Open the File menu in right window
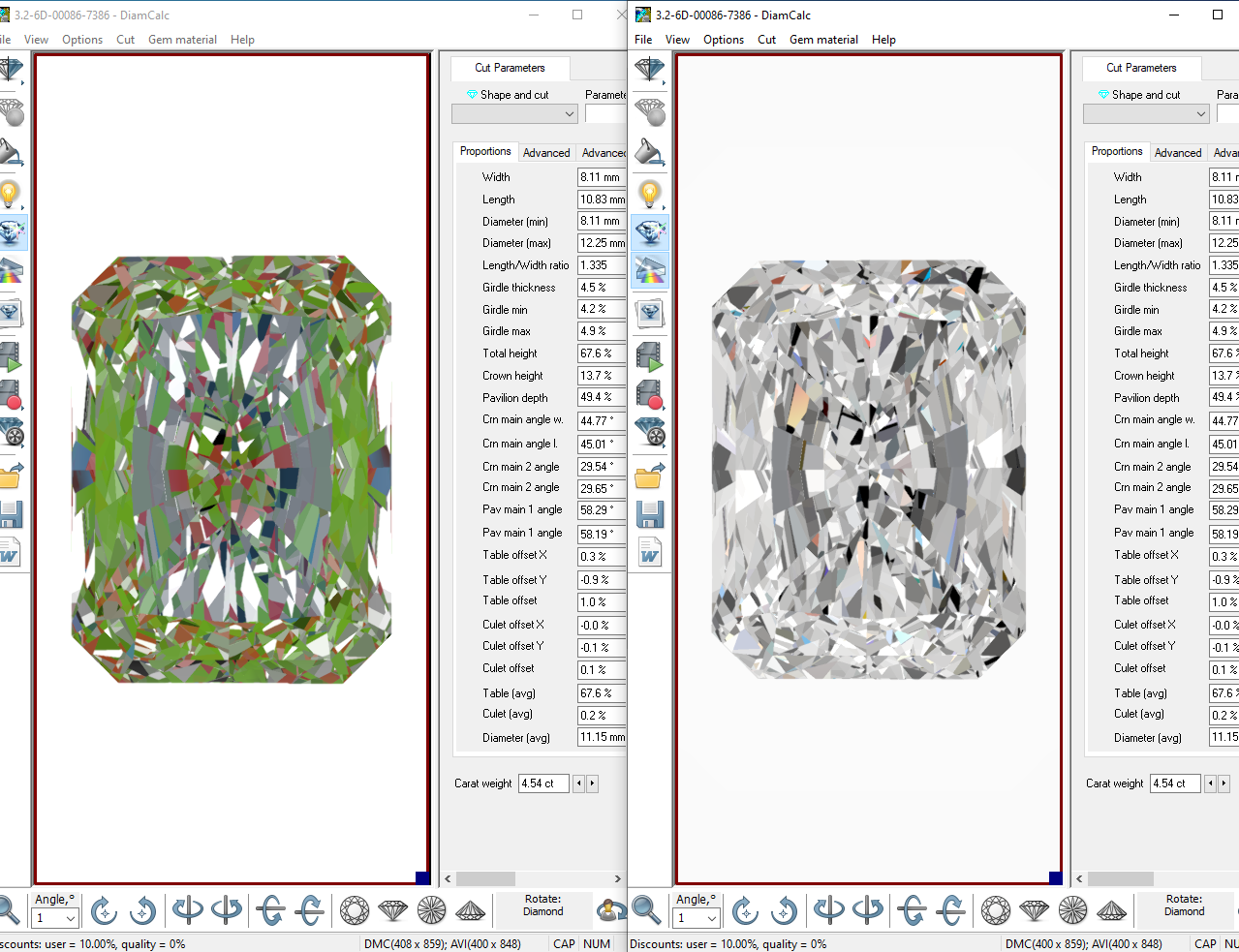Viewport: 1239px width, 952px height. click(643, 40)
